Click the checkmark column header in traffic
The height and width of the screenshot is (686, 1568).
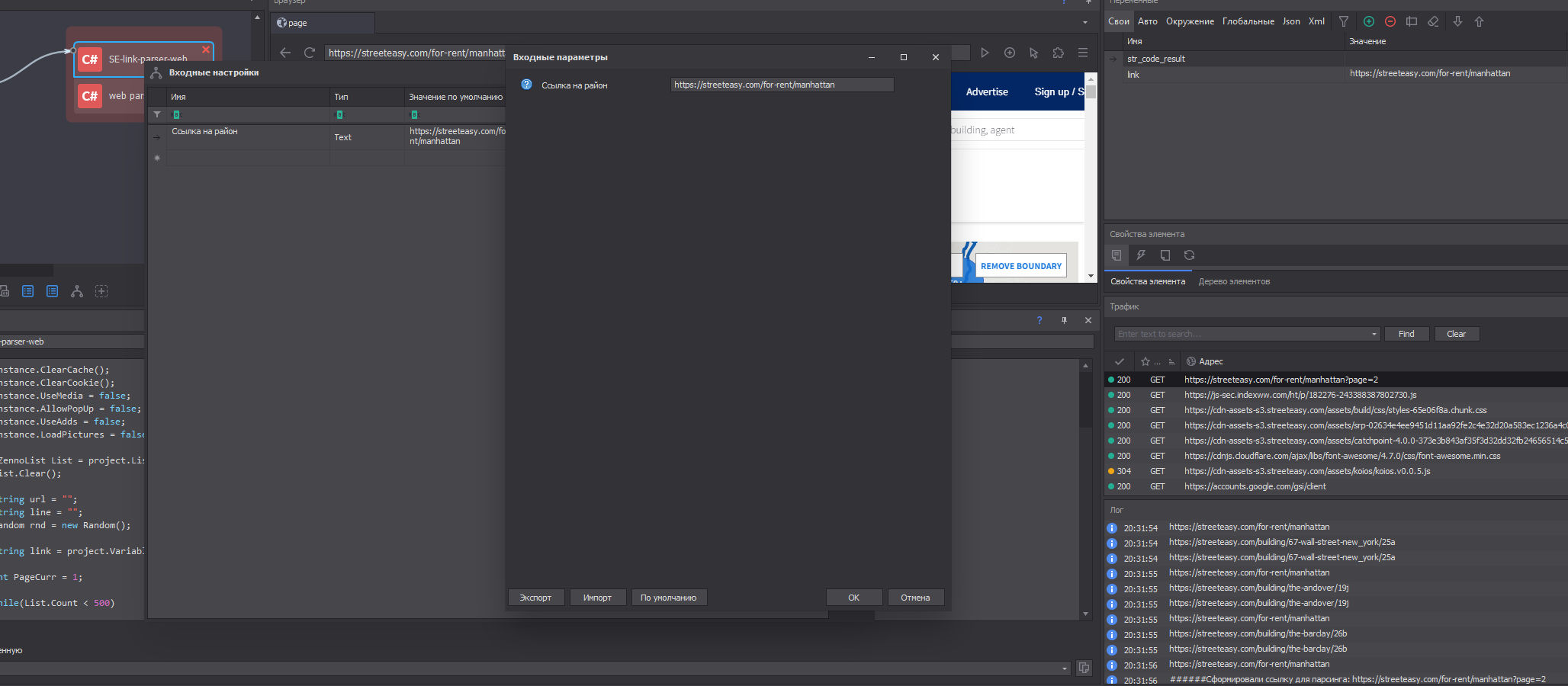[x=1120, y=361]
